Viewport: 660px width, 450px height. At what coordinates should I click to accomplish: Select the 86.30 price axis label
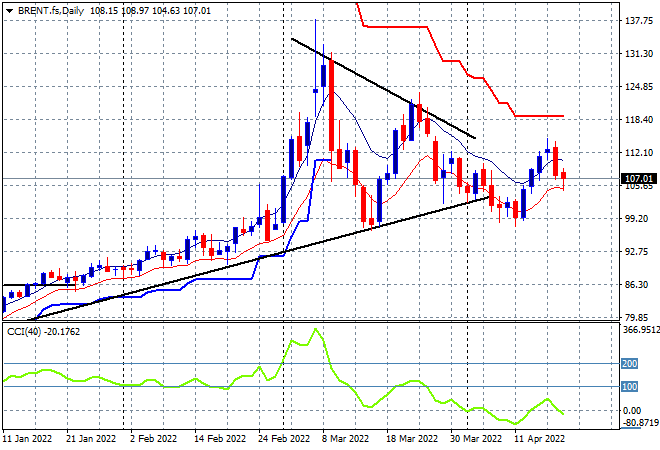[636, 285]
